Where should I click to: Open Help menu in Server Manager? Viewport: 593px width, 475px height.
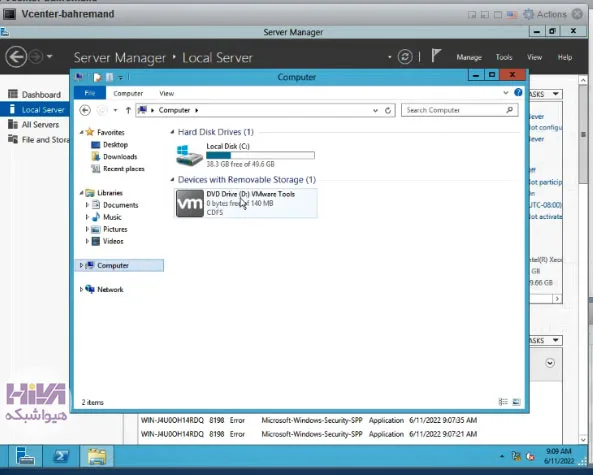coord(565,57)
